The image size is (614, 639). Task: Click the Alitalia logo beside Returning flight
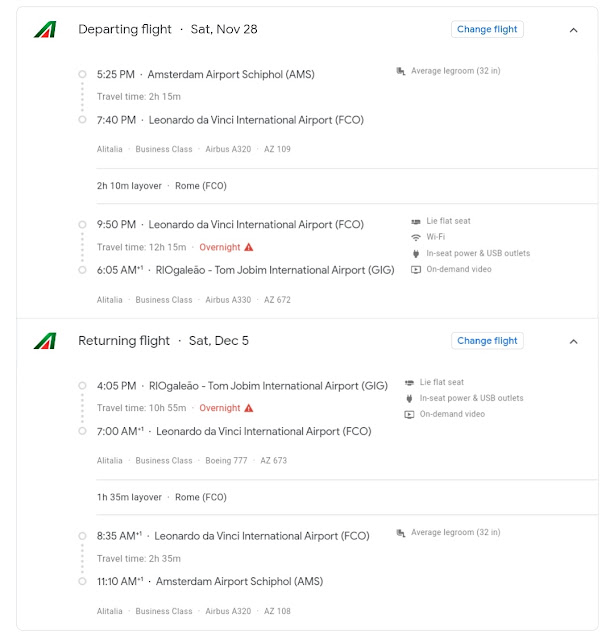(45, 341)
